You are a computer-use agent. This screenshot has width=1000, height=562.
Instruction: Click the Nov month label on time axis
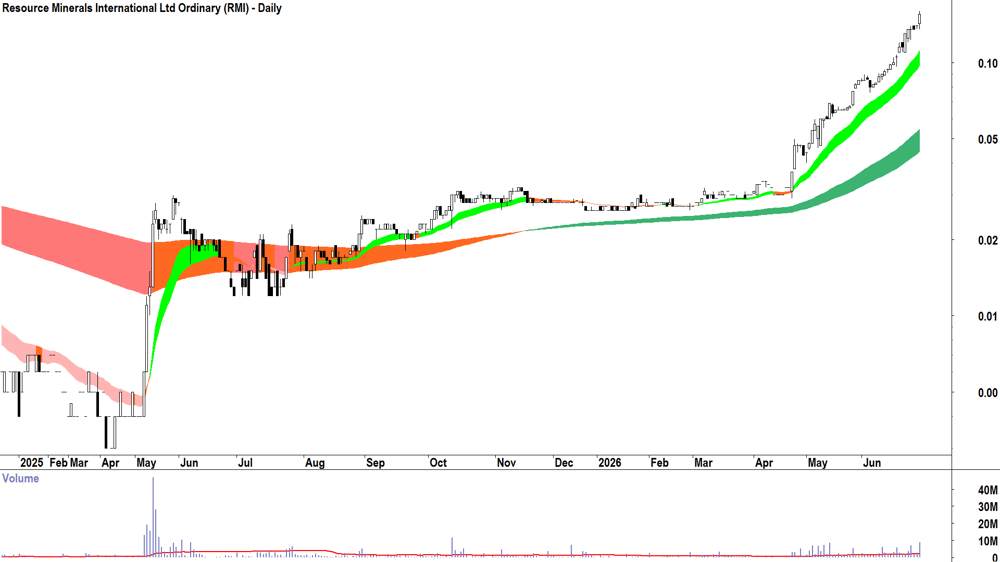coord(506,463)
